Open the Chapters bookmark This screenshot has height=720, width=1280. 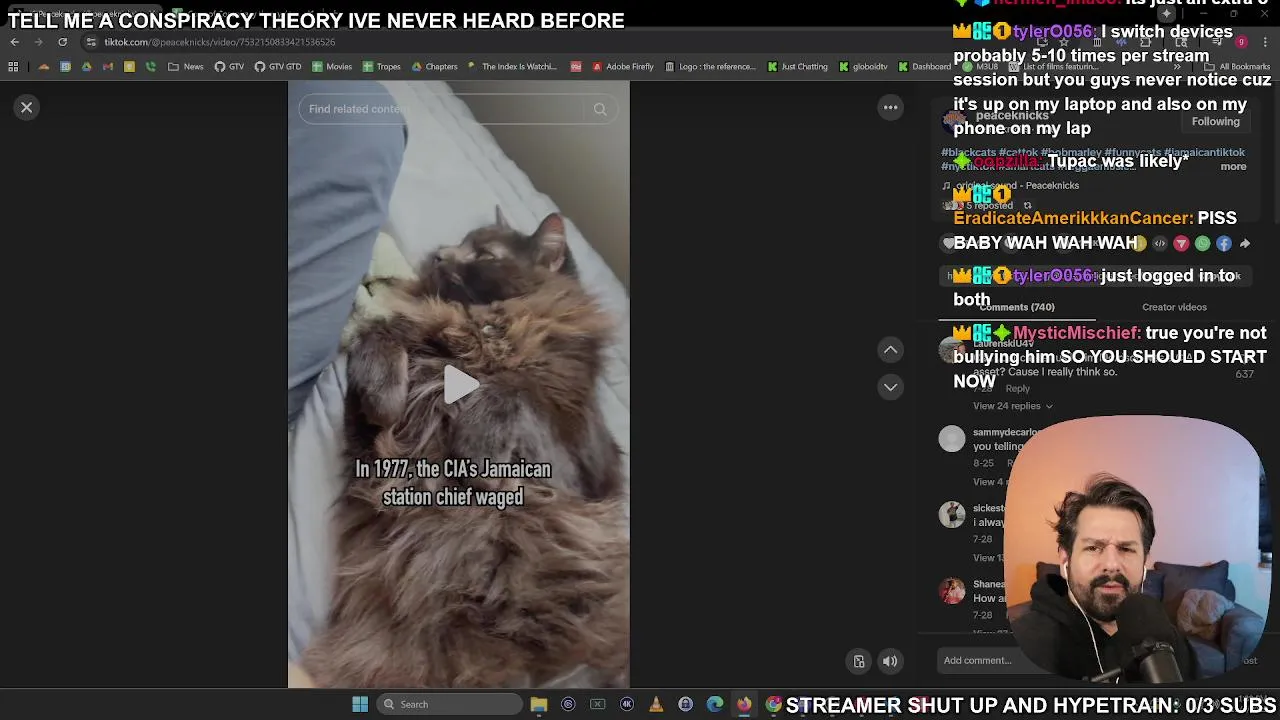(434, 67)
